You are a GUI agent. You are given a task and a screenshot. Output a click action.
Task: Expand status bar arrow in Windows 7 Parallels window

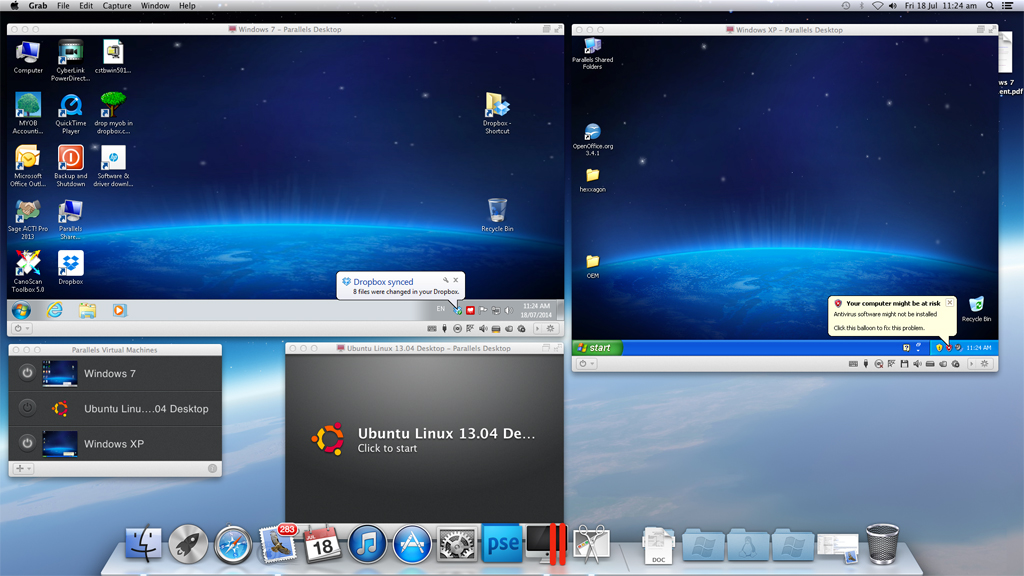pos(537,328)
